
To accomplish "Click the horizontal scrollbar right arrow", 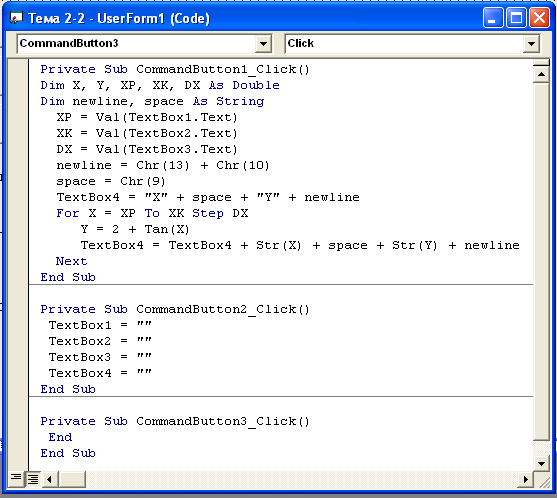I will coord(525,479).
